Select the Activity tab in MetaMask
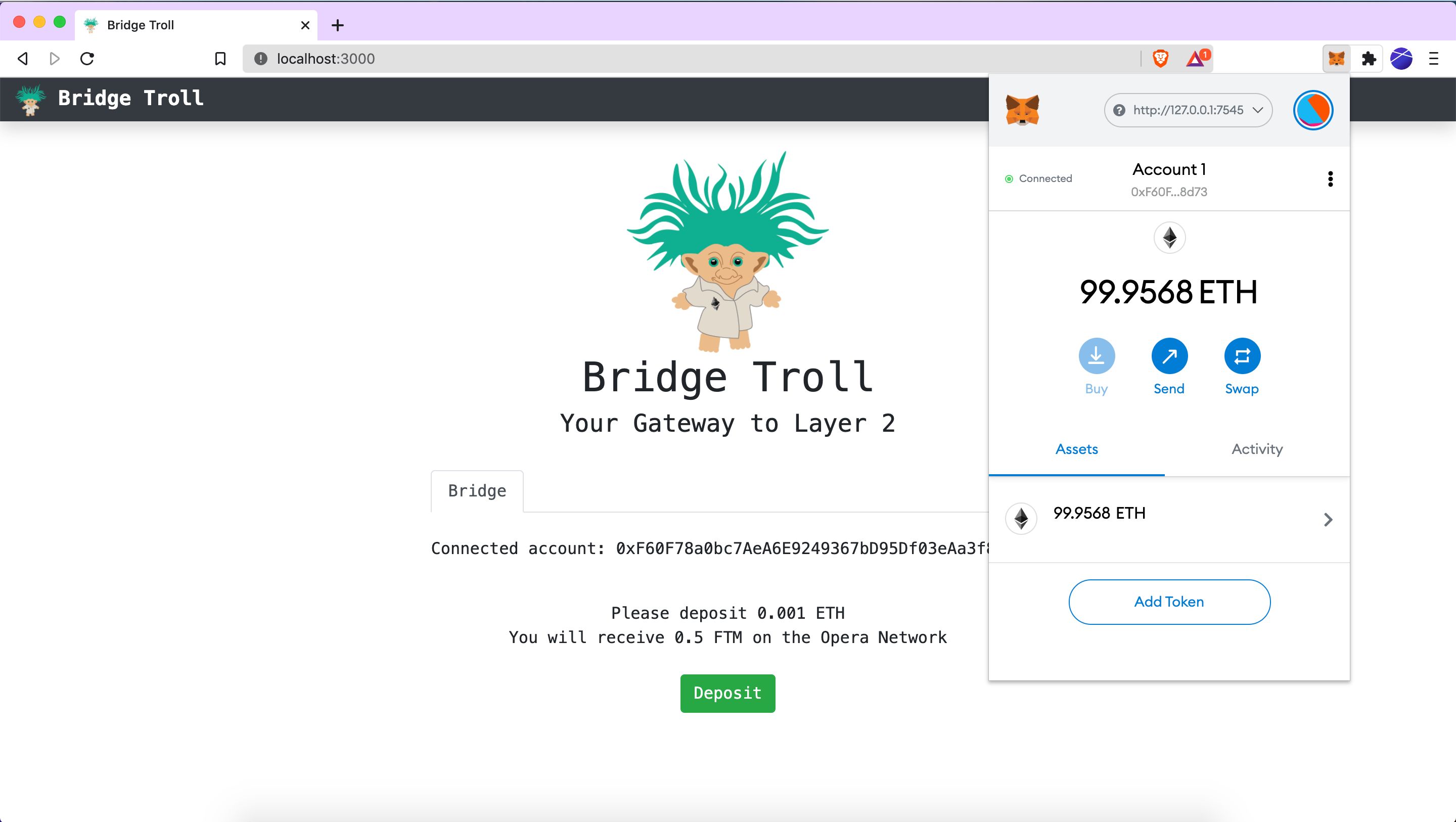 click(x=1257, y=448)
